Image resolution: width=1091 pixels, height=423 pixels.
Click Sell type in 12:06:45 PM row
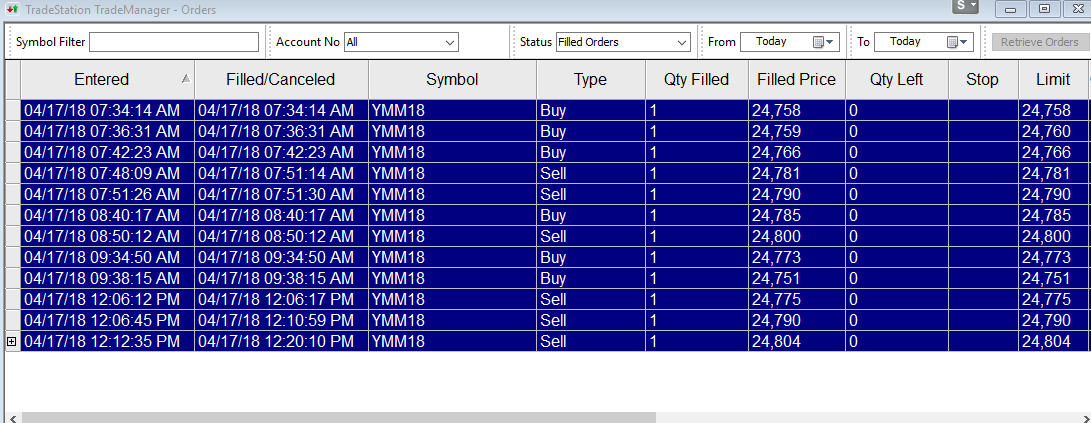tap(553, 321)
